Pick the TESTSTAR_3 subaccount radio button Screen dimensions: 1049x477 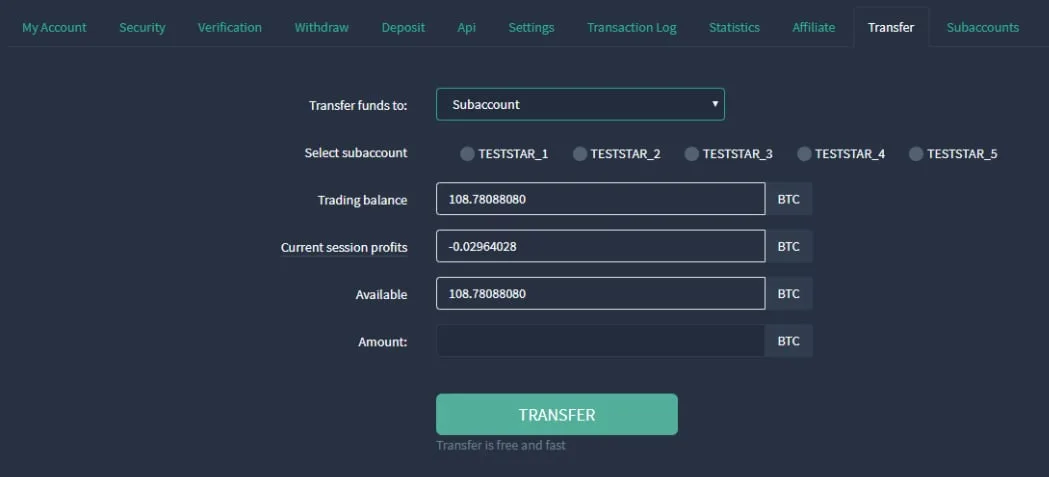(691, 154)
